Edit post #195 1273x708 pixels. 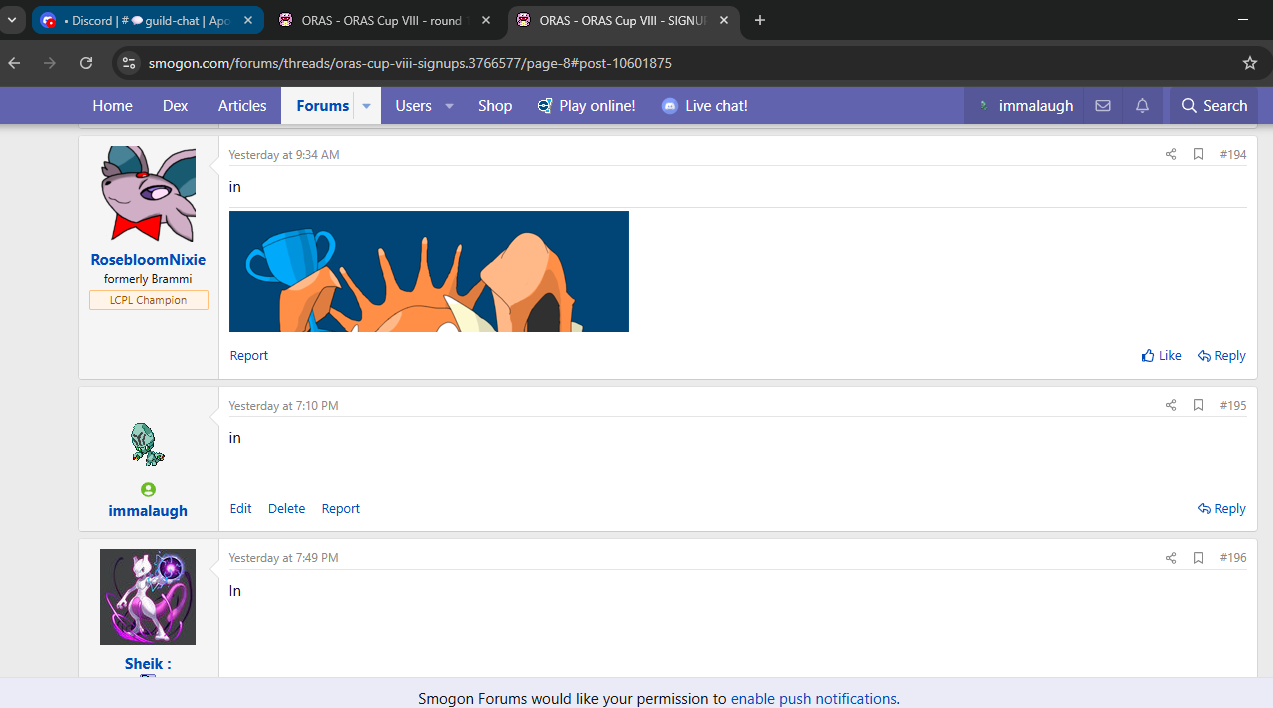241,508
